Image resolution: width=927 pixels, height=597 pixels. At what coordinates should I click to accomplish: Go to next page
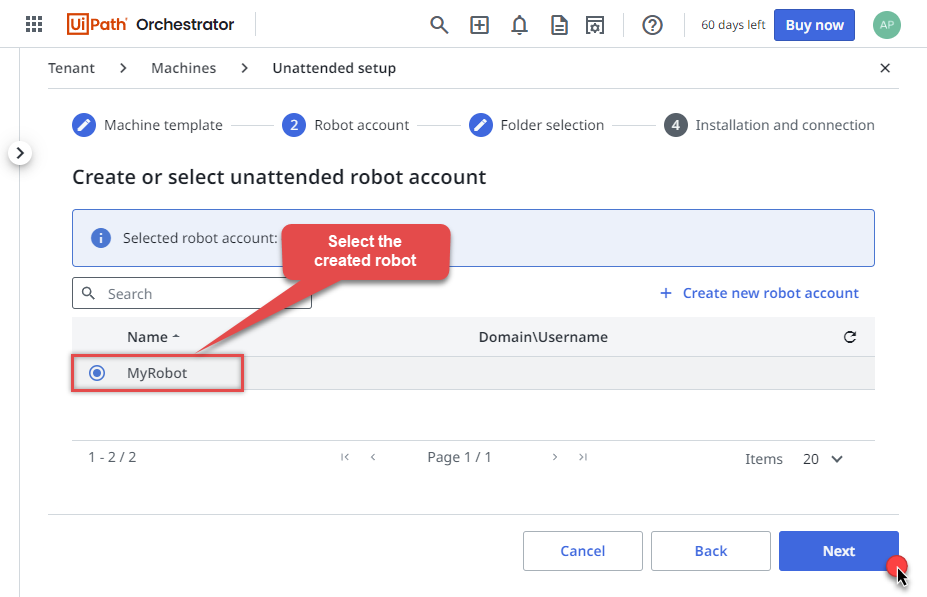pyautogui.click(x=555, y=457)
